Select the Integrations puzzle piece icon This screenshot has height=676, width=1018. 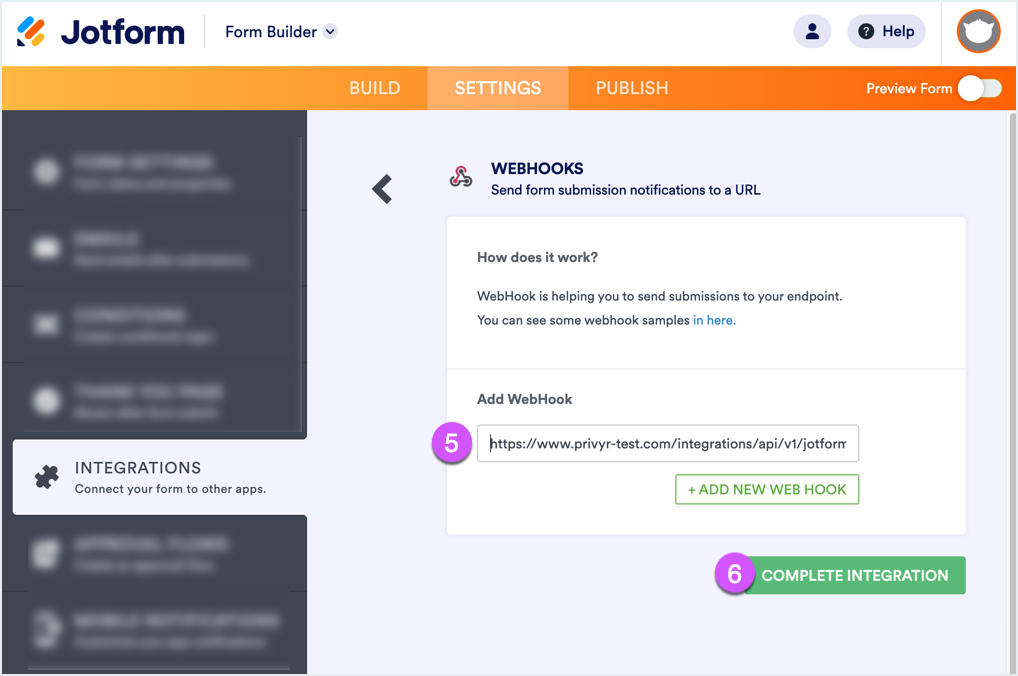(46, 477)
